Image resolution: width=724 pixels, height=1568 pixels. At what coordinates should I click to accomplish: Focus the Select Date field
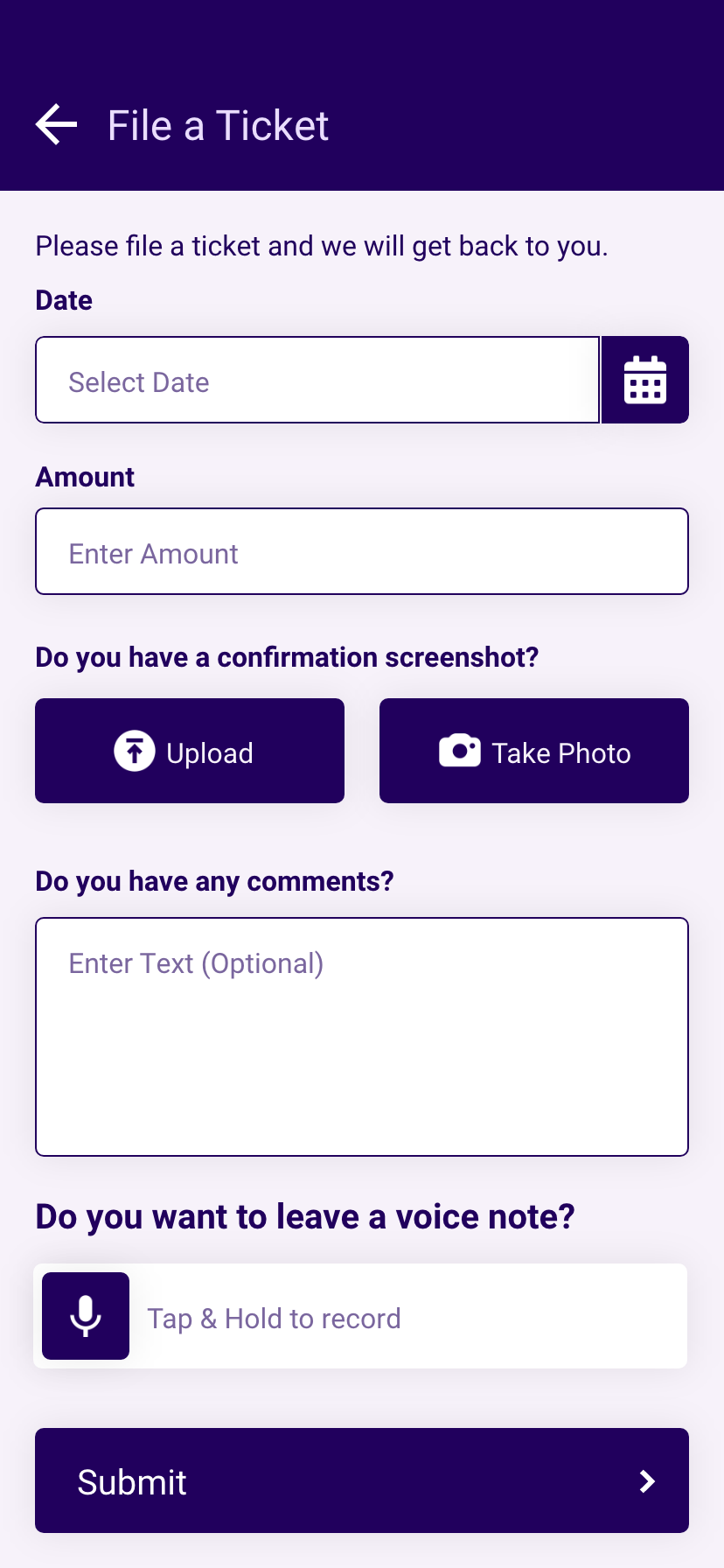click(317, 381)
